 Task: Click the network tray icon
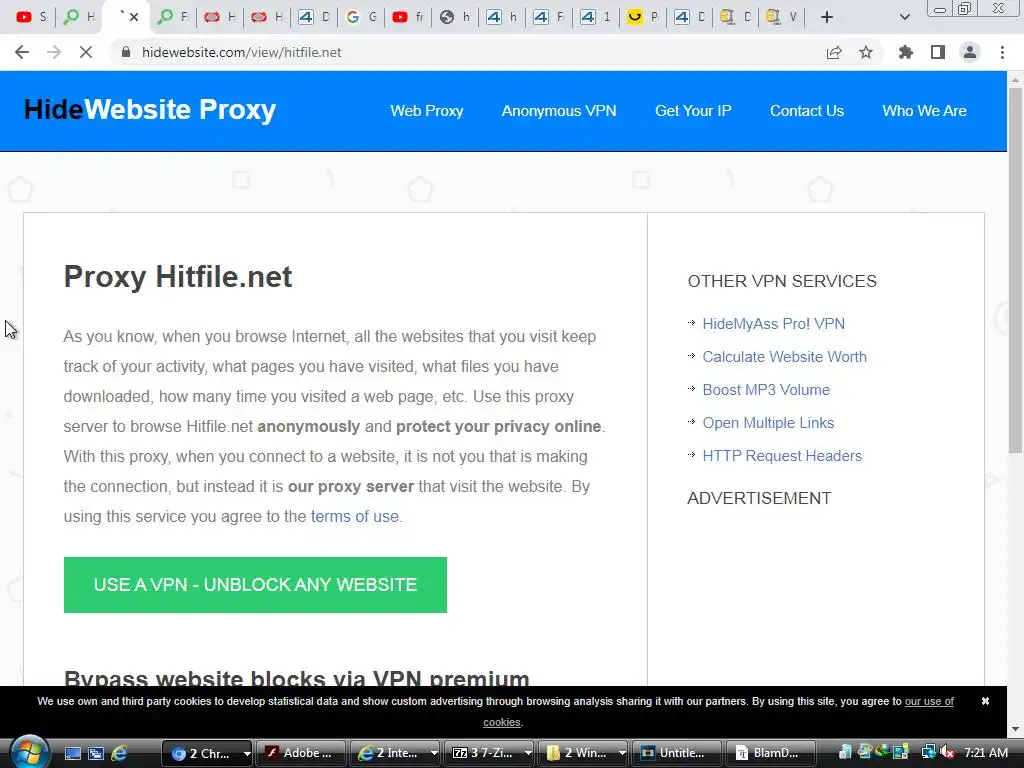(928, 752)
